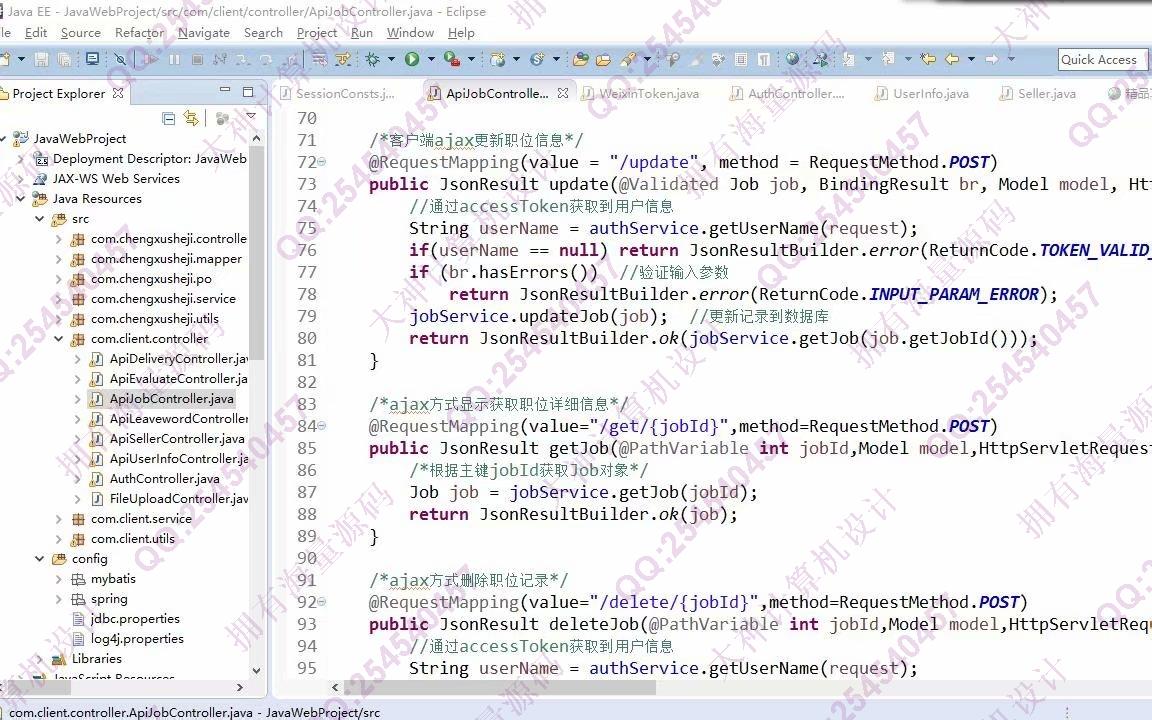Click the Run Last Tool (external tools) icon
The width and height of the screenshot is (1152, 720).
[x=451, y=59]
